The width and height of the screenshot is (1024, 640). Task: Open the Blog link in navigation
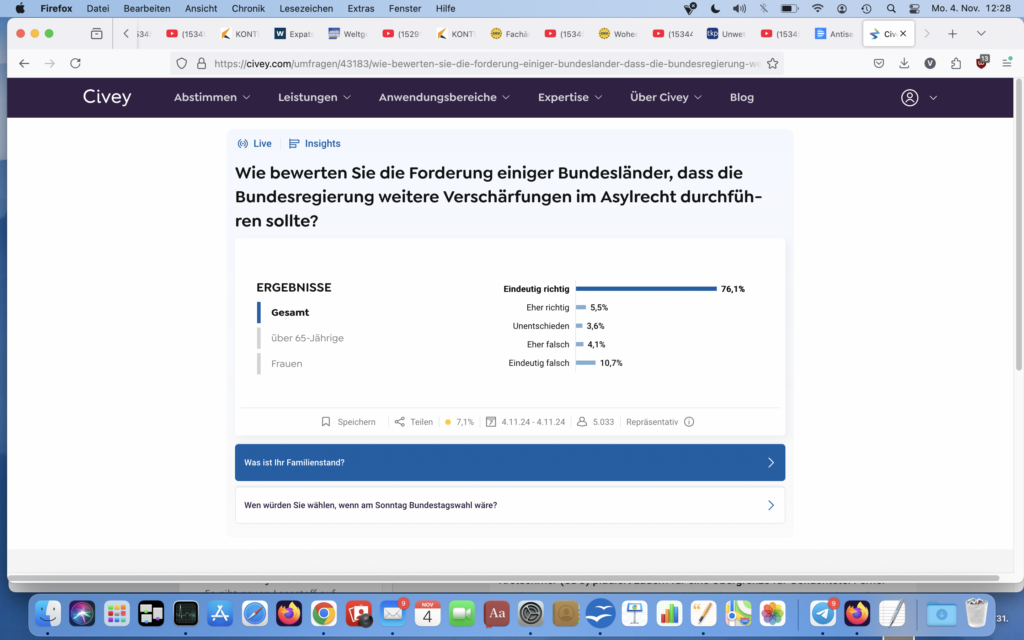[741, 98]
